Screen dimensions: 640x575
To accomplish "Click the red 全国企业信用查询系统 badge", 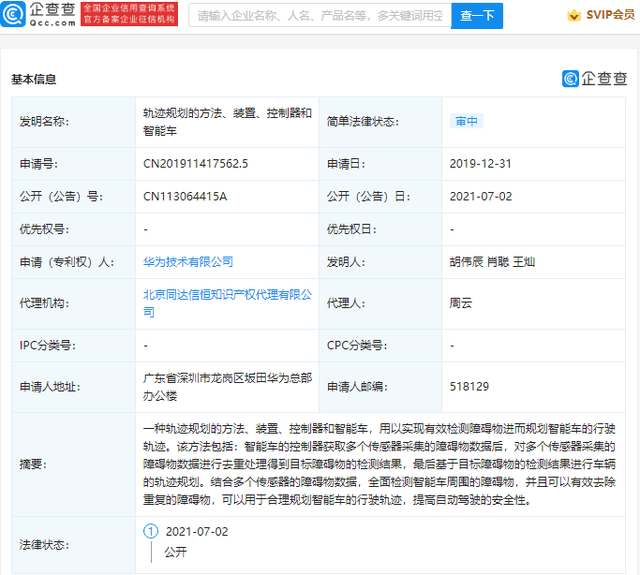I will [129, 14].
